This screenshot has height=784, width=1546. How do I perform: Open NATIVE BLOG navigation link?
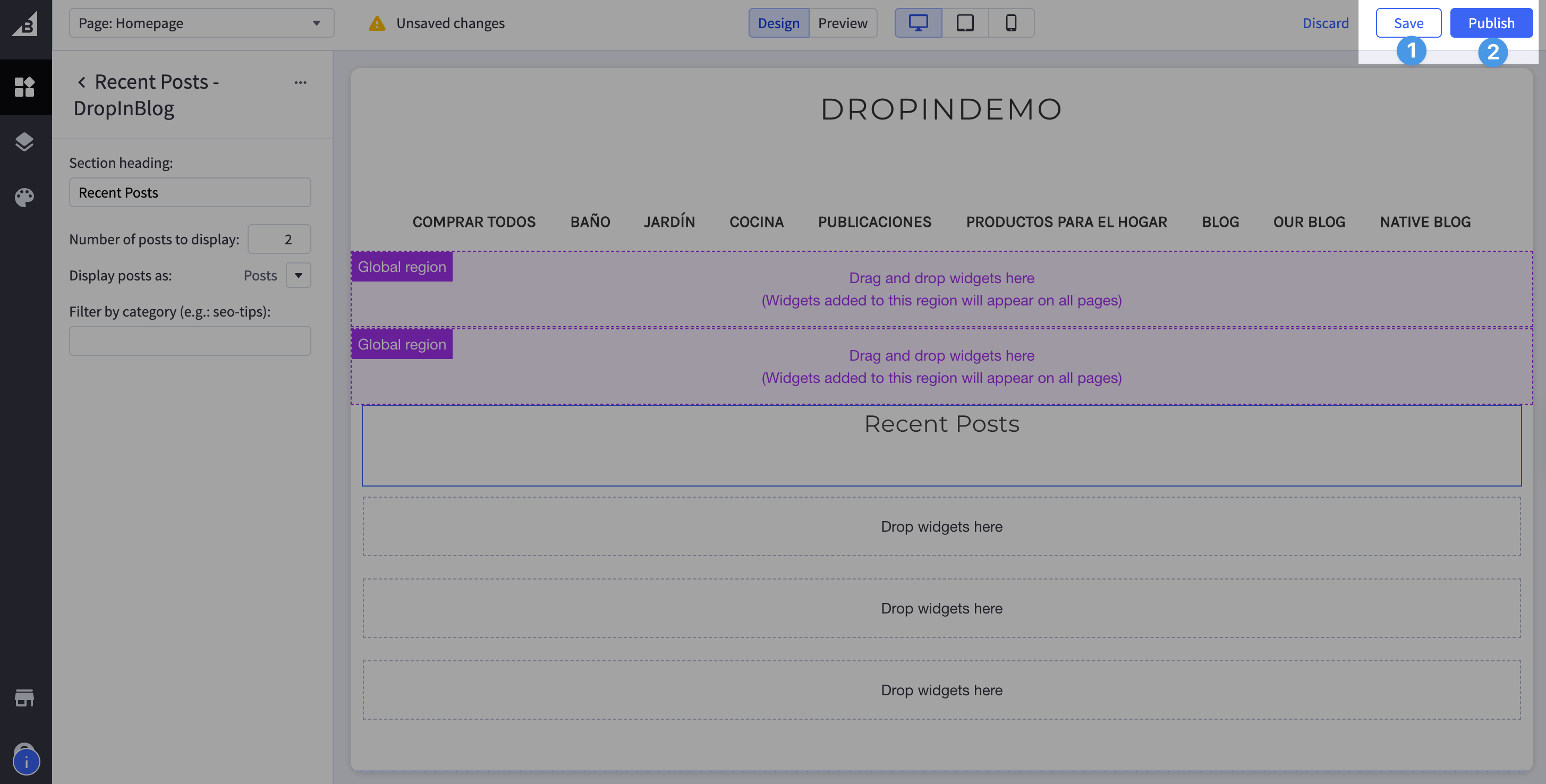click(1425, 223)
